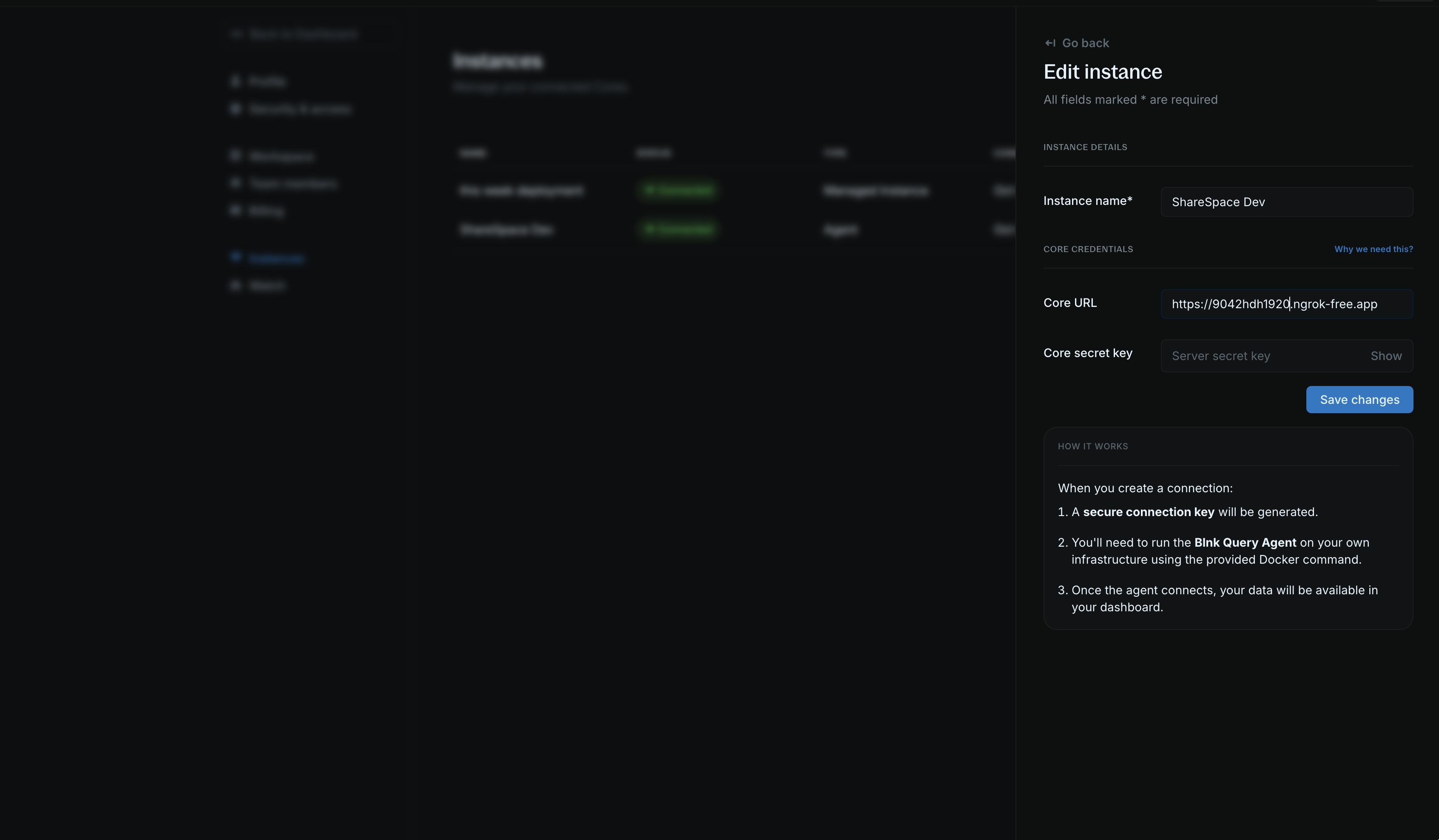The height and width of the screenshot is (840, 1439).
Task: Show the hidden server secret key
Action: (1386, 356)
